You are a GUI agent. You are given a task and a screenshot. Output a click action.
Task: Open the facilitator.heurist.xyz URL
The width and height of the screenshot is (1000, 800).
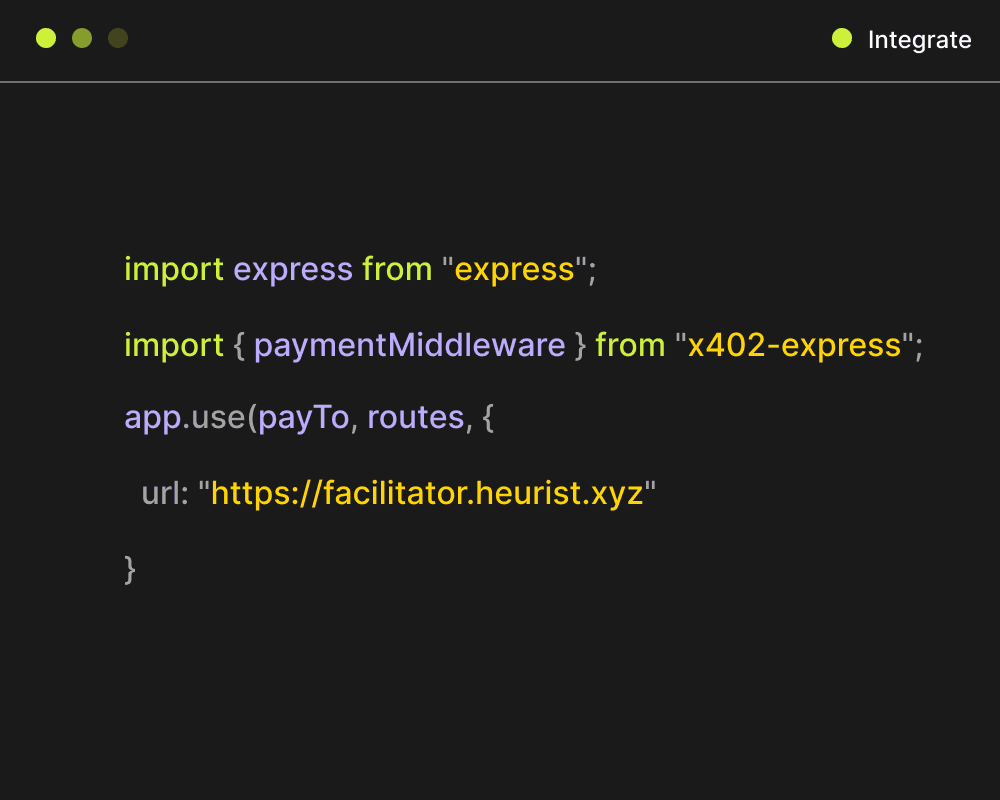pyautogui.click(x=427, y=493)
